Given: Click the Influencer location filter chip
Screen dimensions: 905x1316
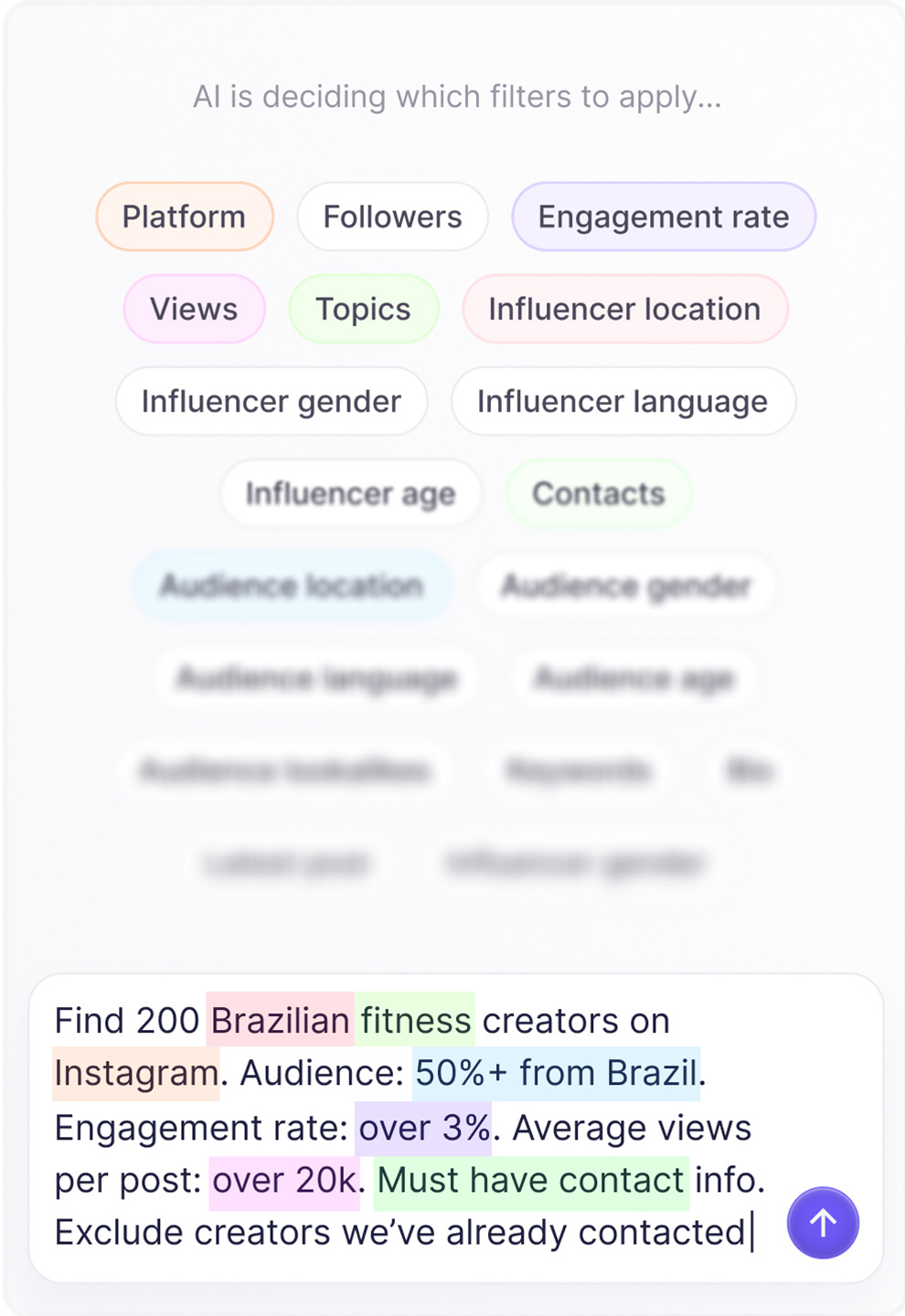Looking at the screenshot, I should (x=624, y=309).
